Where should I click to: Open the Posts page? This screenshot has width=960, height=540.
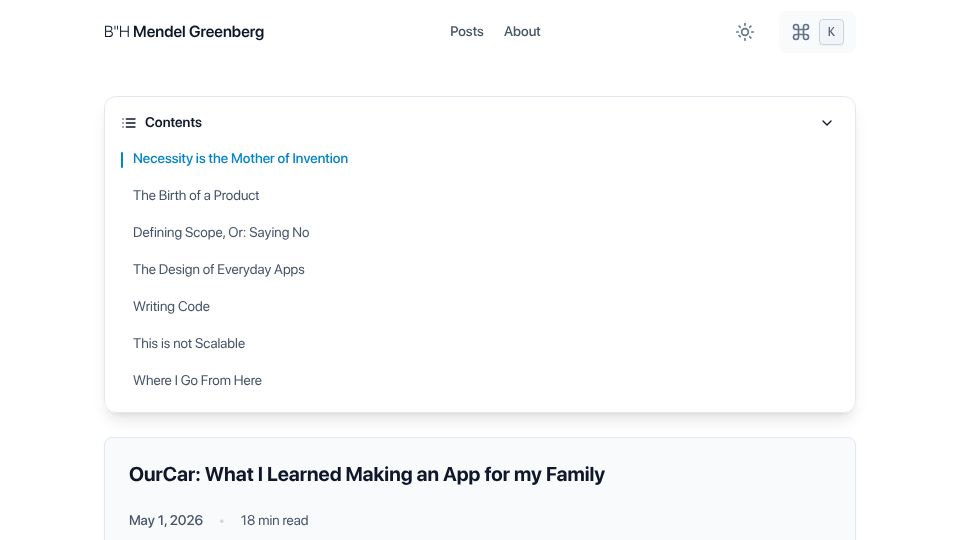467,32
